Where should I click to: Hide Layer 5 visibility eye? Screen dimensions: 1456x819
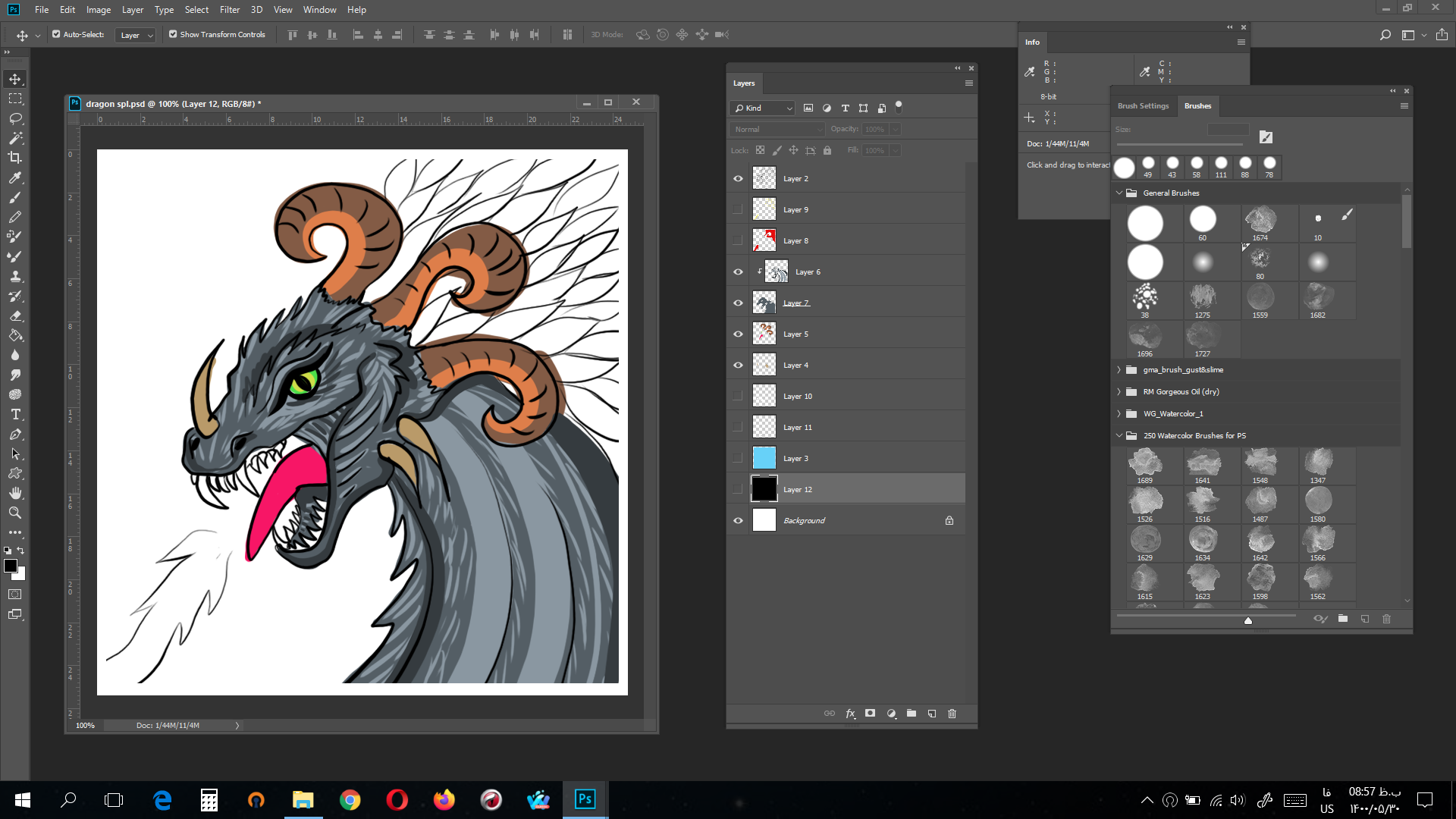click(738, 334)
